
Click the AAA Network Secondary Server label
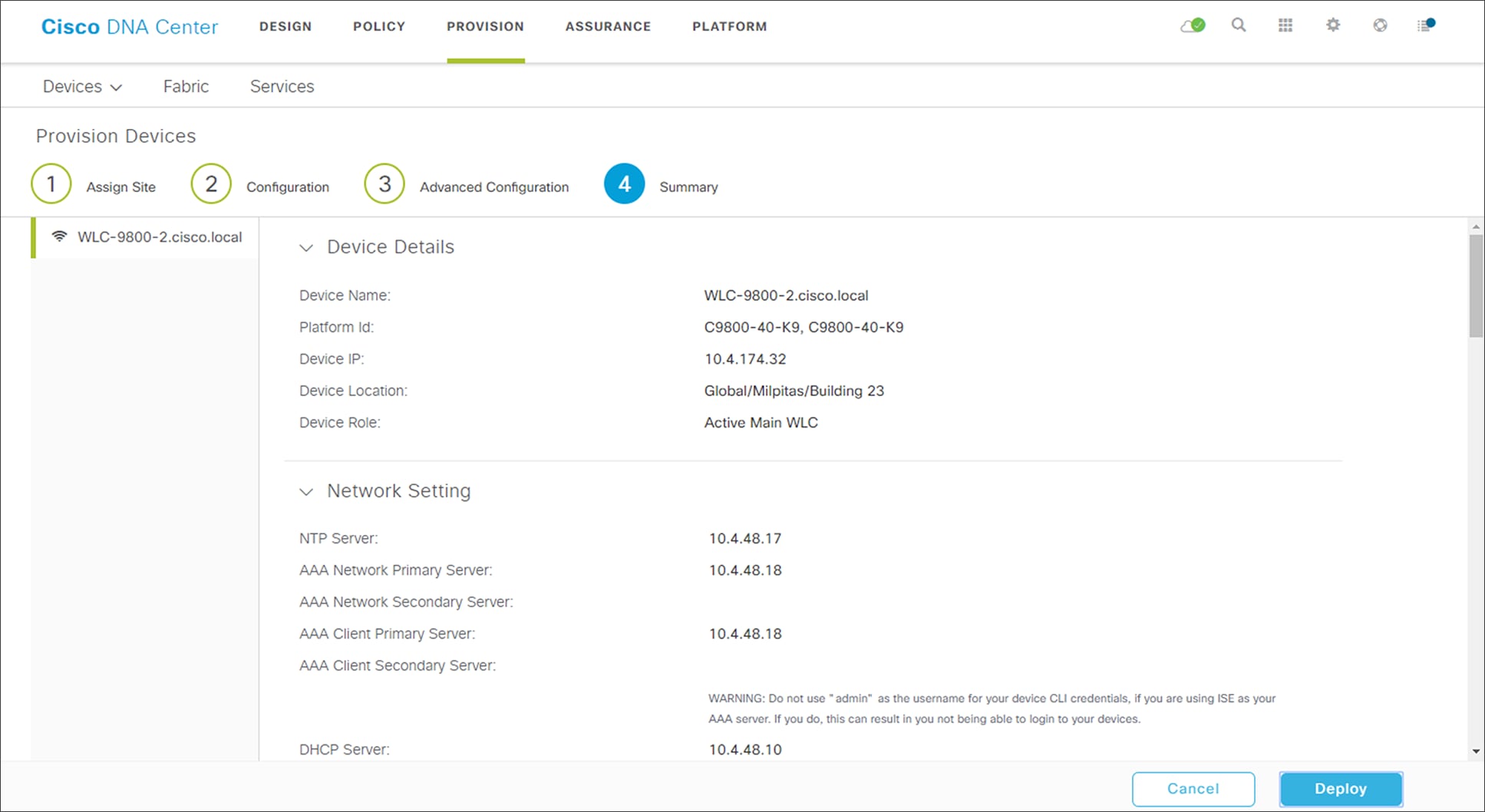pyautogui.click(x=406, y=602)
